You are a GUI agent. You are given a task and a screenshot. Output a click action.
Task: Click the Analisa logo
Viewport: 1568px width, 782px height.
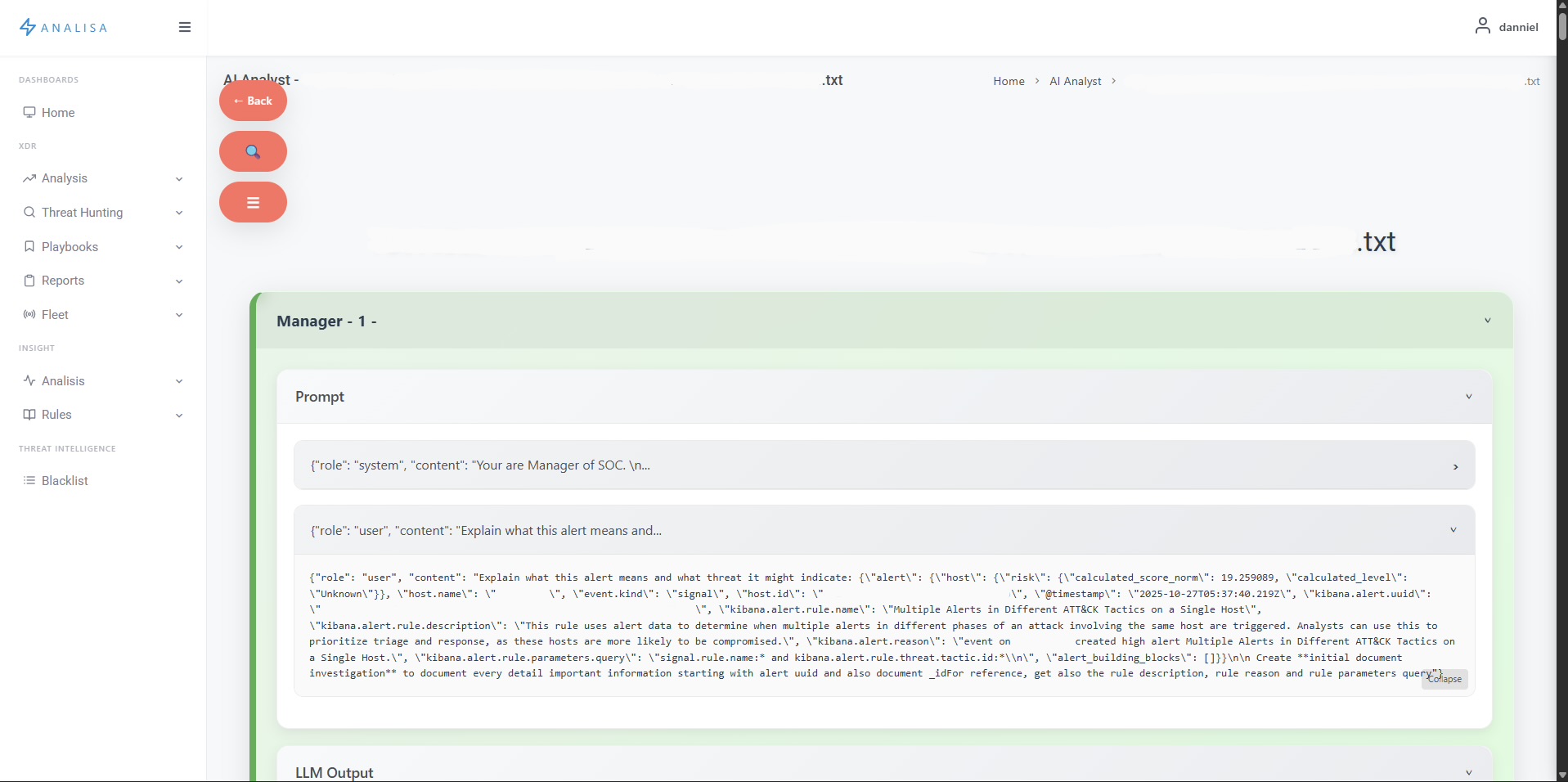coord(64,27)
